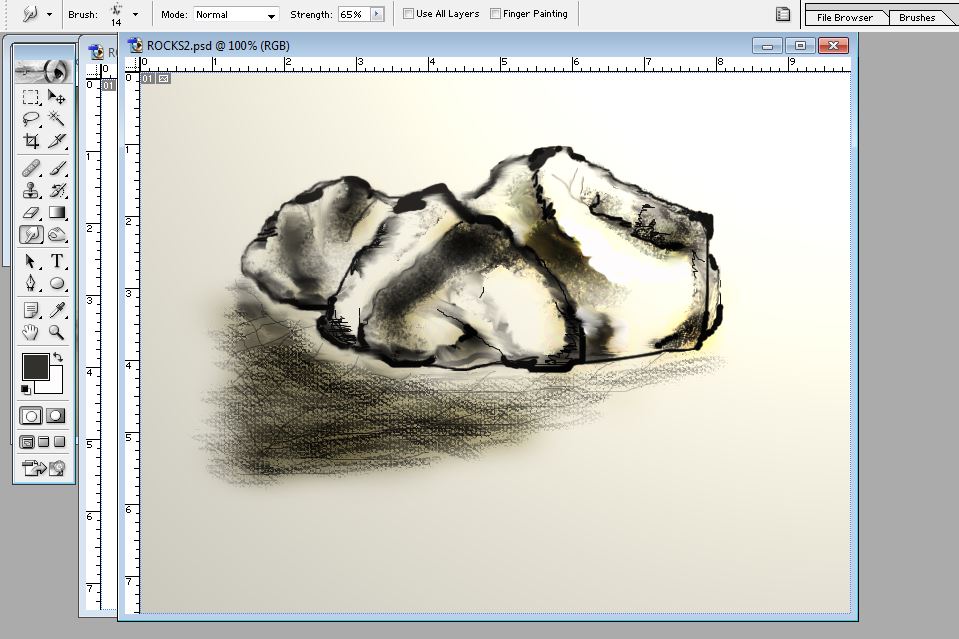
Task: Open the Brush preset picker arrow
Action: coord(135,15)
